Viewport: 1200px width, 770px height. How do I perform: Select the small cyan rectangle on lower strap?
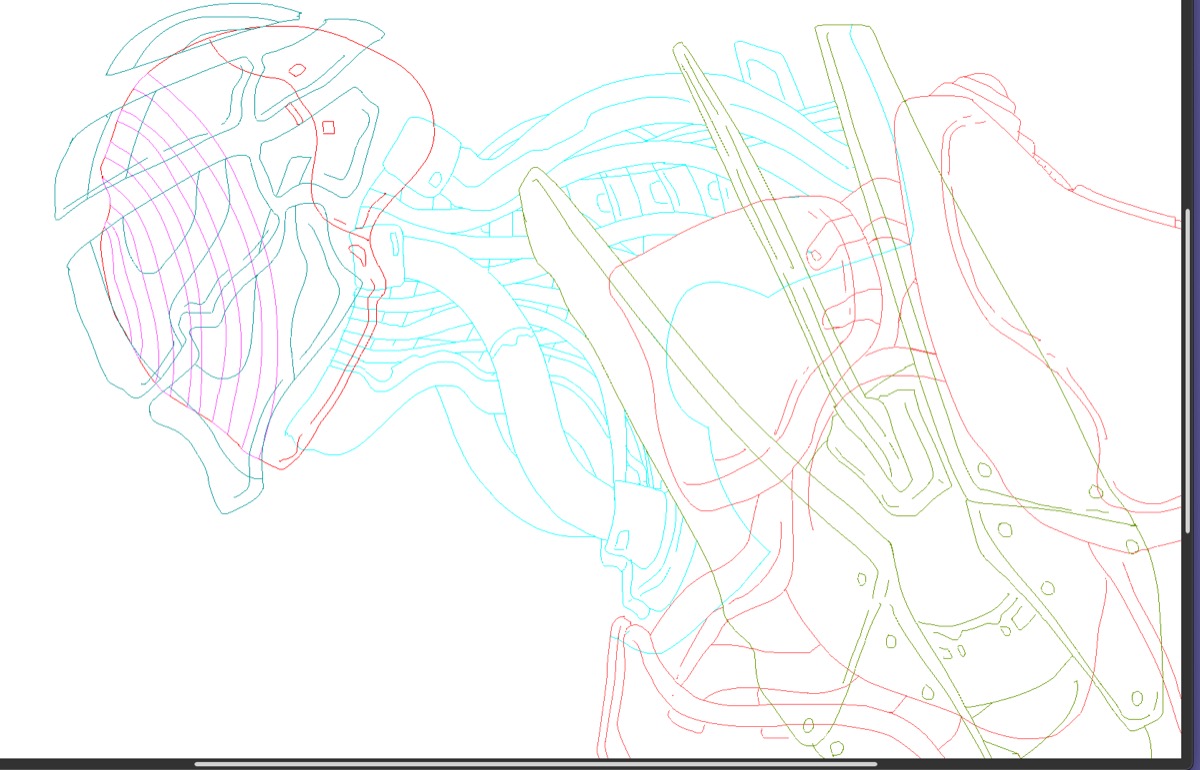point(621,540)
